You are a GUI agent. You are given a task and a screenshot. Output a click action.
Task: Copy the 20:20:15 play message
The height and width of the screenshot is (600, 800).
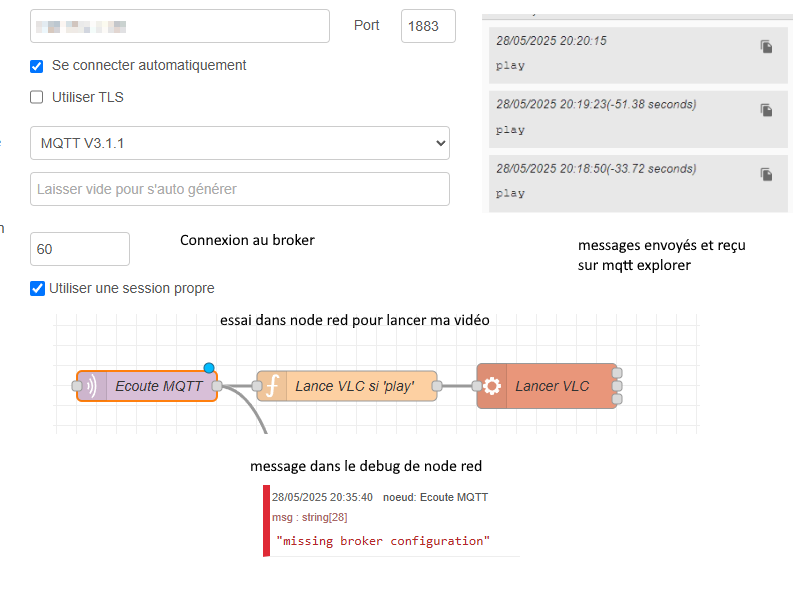click(x=766, y=46)
